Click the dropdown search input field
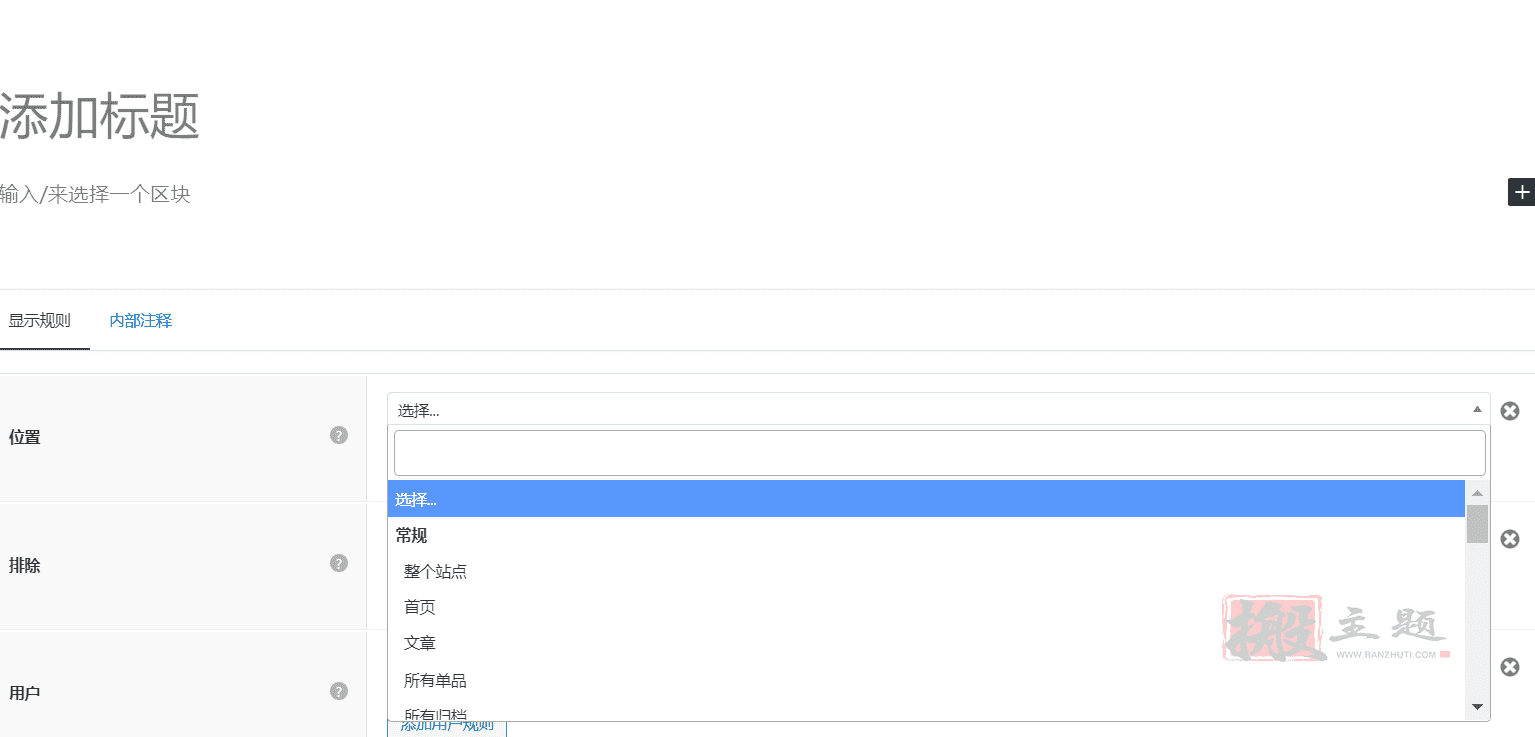The width and height of the screenshot is (1535, 737). tap(939, 453)
